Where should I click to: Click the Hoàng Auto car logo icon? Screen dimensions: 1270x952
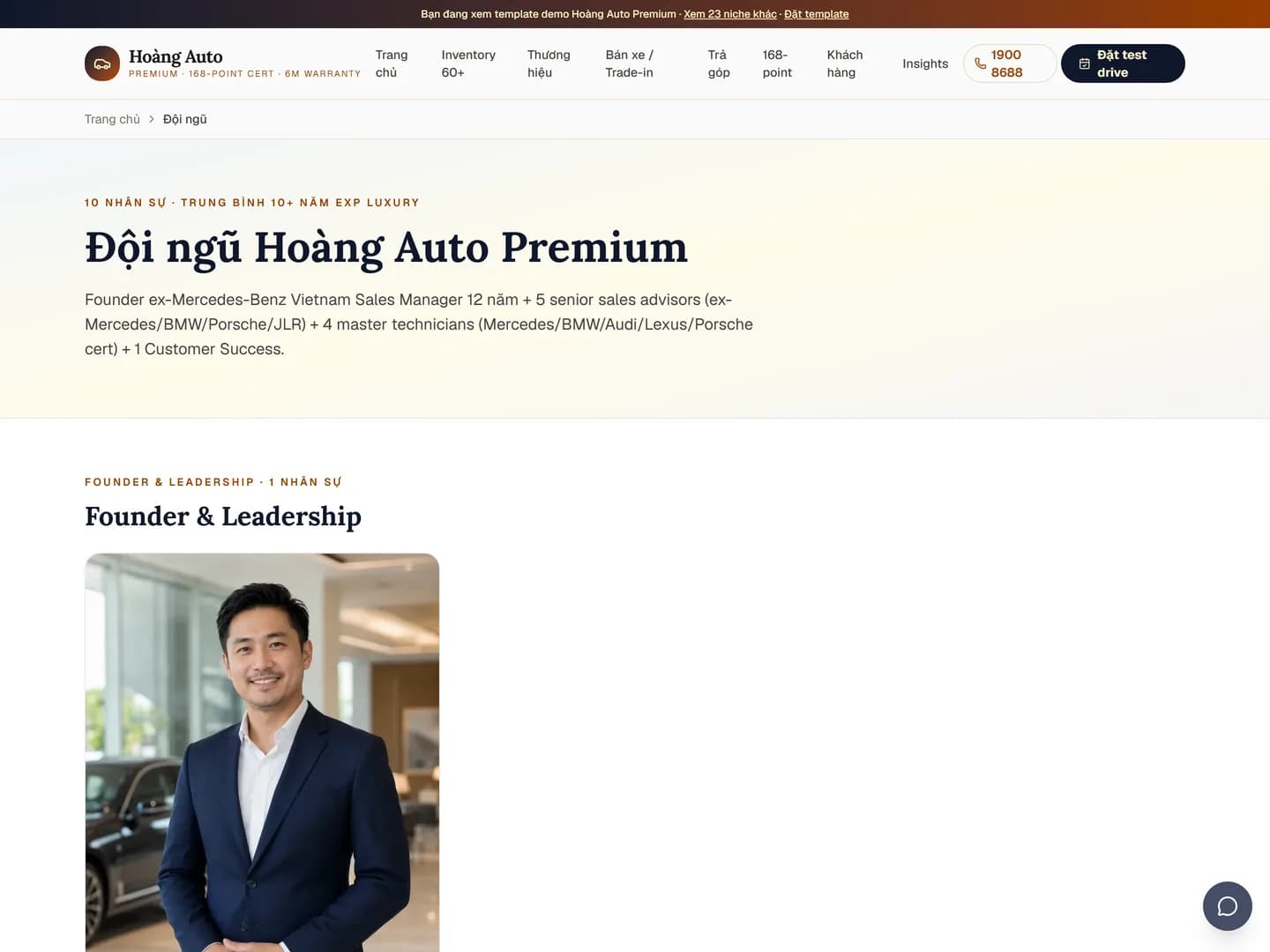click(102, 63)
